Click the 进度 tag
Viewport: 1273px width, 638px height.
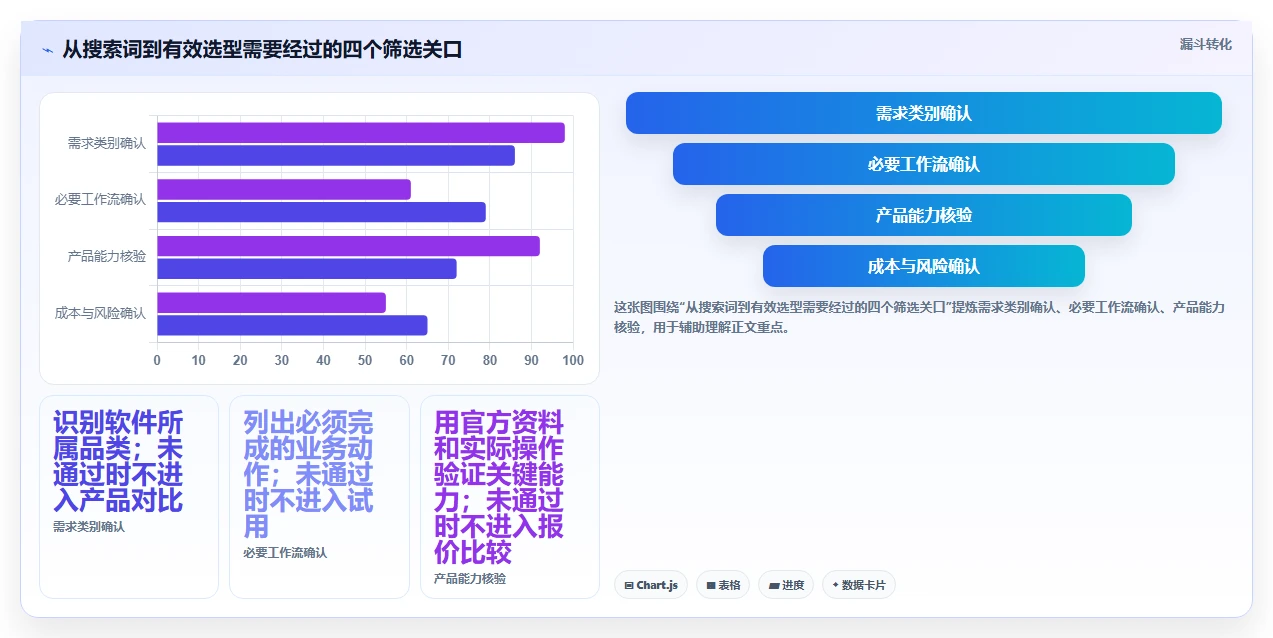pyautogui.click(x=786, y=585)
